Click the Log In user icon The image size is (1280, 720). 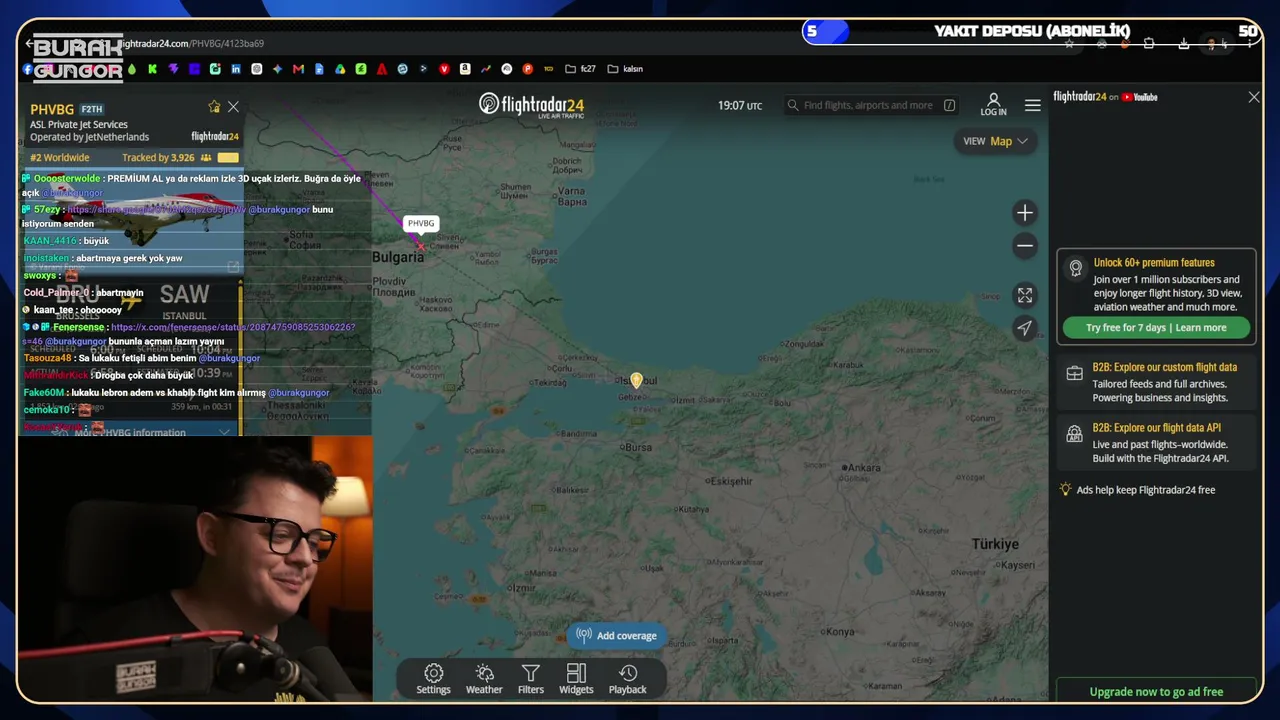[994, 105]
